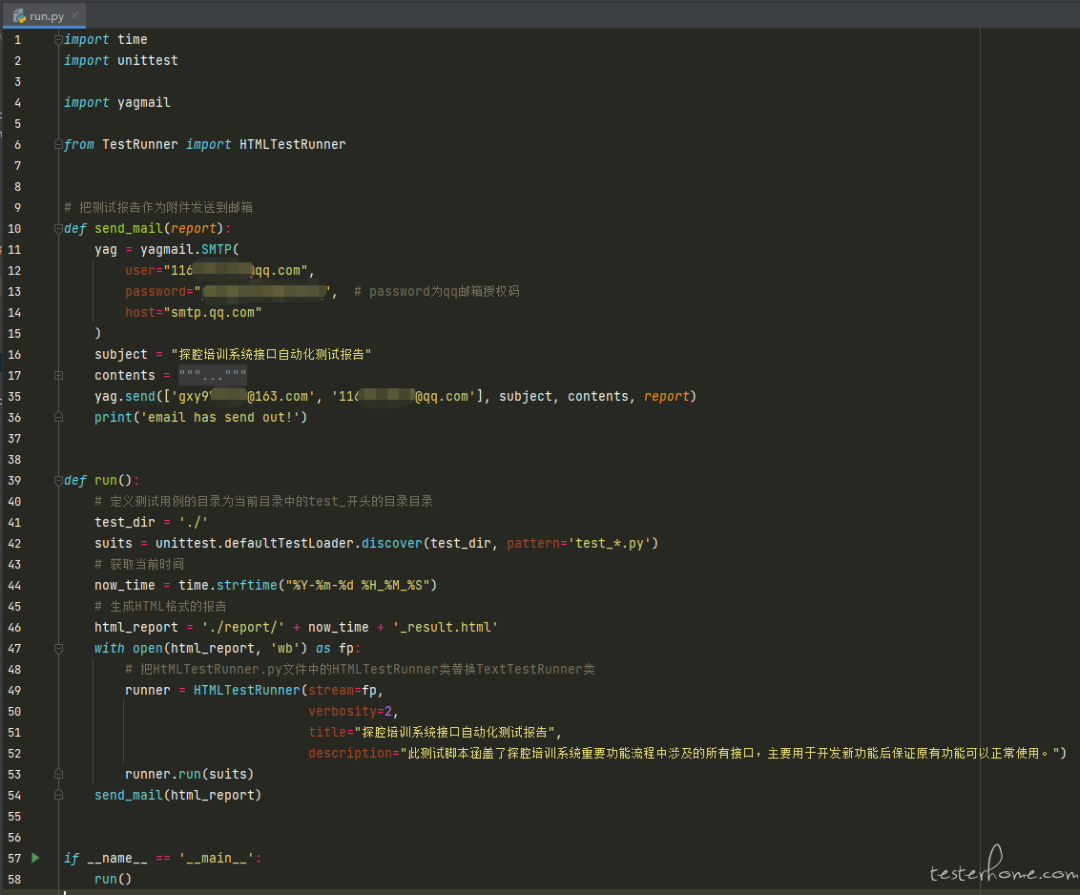The height and width of the screenshot is (895, 1080).
Task: Click the Python file icon on run.py tab
Action: point(19,15)
